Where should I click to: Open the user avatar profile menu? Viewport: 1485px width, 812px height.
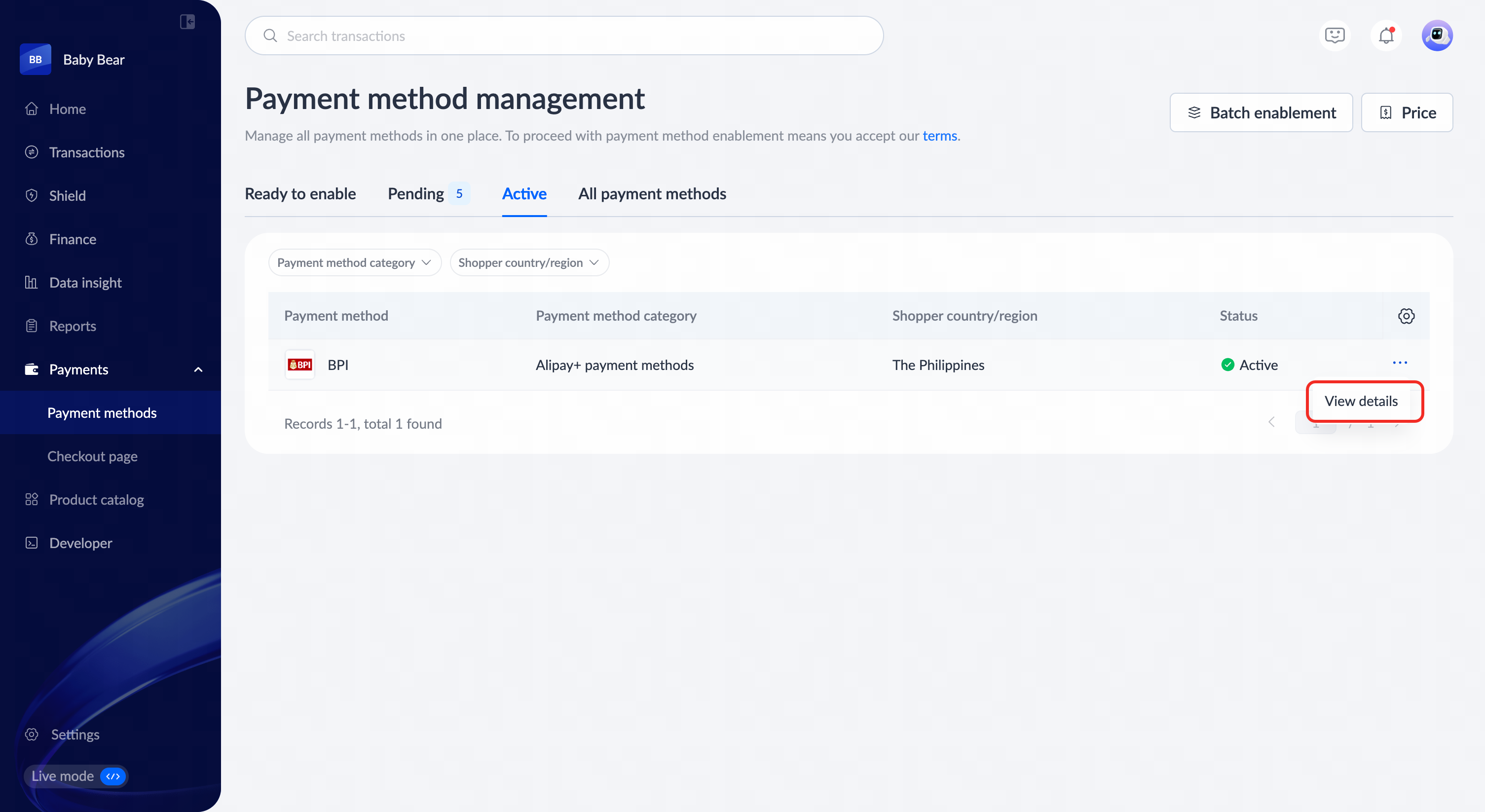pos(1437,36)
